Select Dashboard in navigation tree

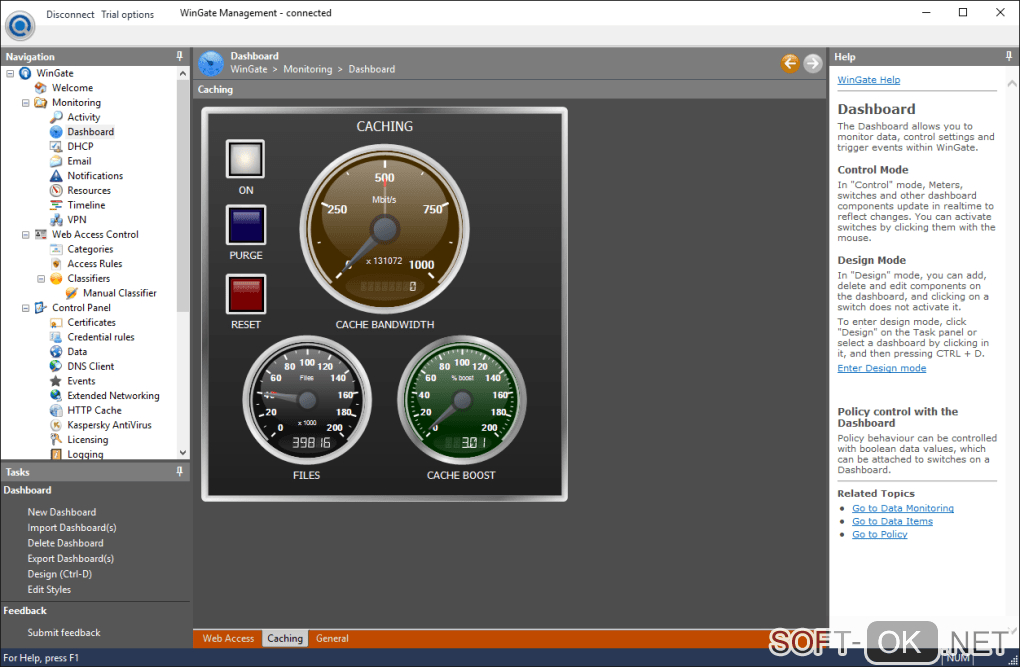(x=90, y=131)
